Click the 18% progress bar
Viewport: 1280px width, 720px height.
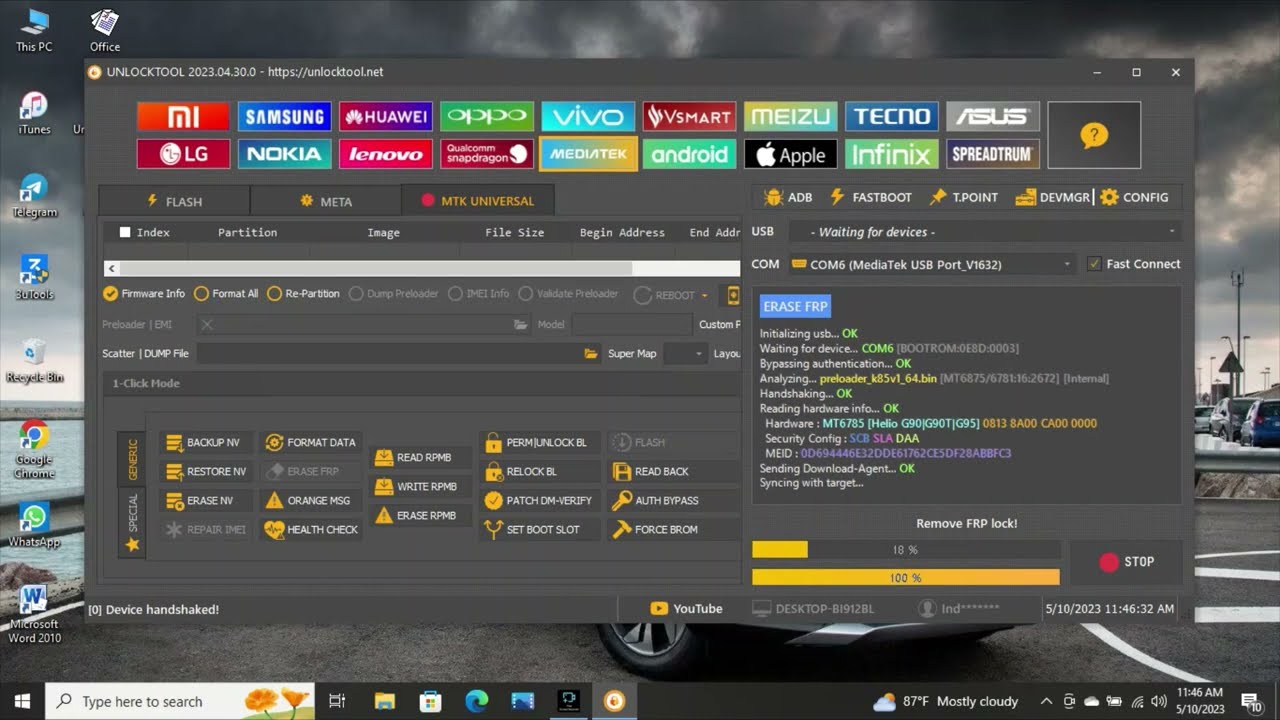coord(905,550)
